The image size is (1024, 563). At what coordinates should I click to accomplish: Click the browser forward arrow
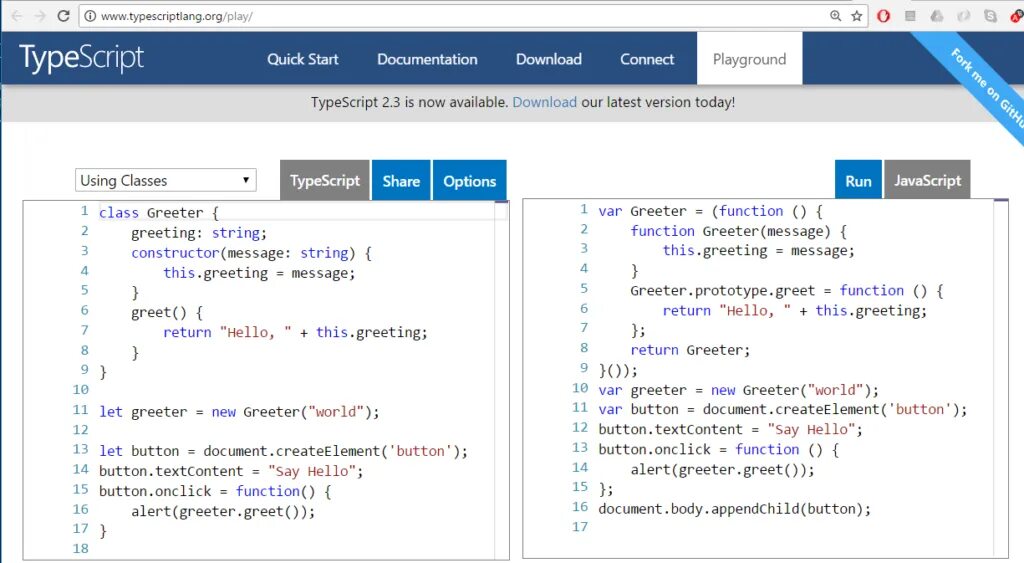[40, 16]
